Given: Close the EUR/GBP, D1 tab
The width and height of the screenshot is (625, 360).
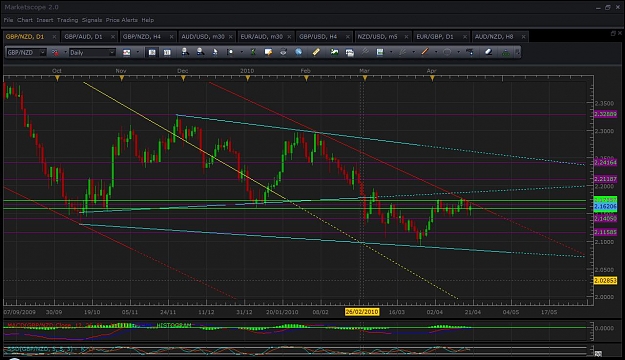Looking at the screenshot, I should (465, 37).
